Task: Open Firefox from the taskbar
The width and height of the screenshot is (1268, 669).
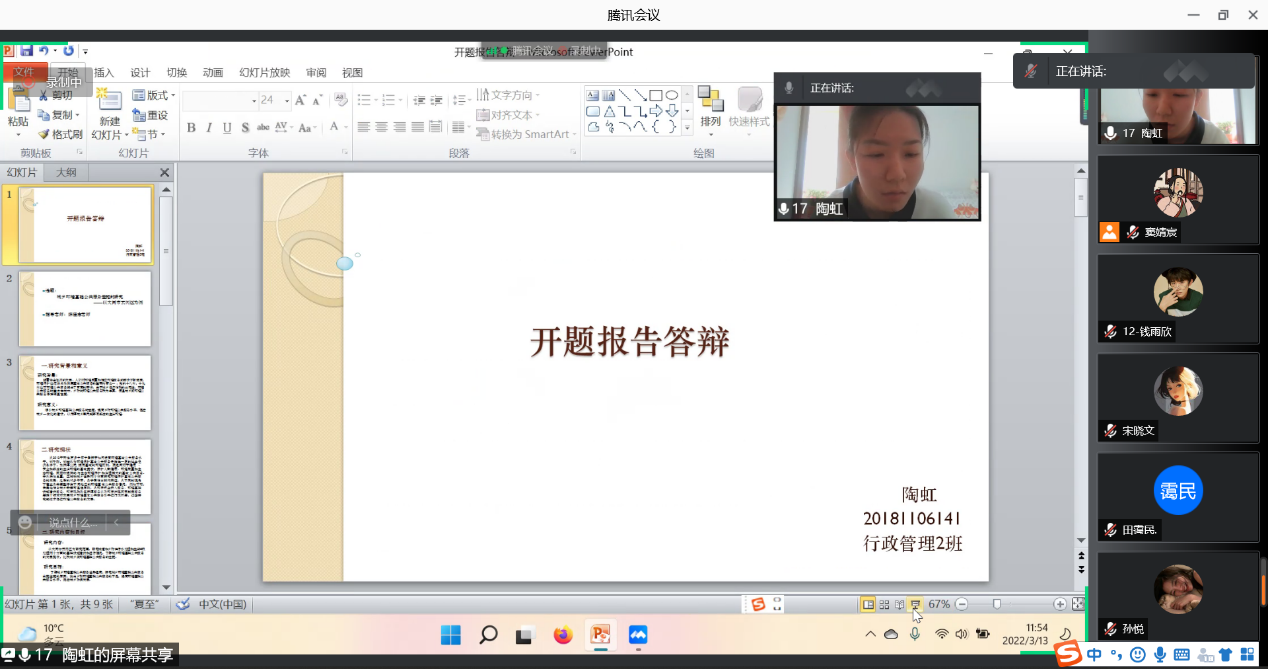Action: click(562, 635)
